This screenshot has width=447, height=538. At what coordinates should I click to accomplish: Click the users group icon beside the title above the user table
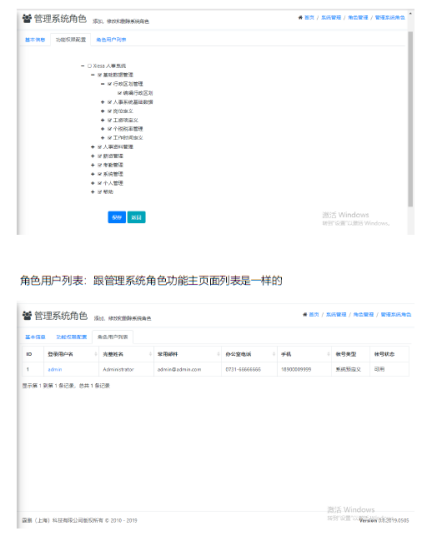pos(27,315)
